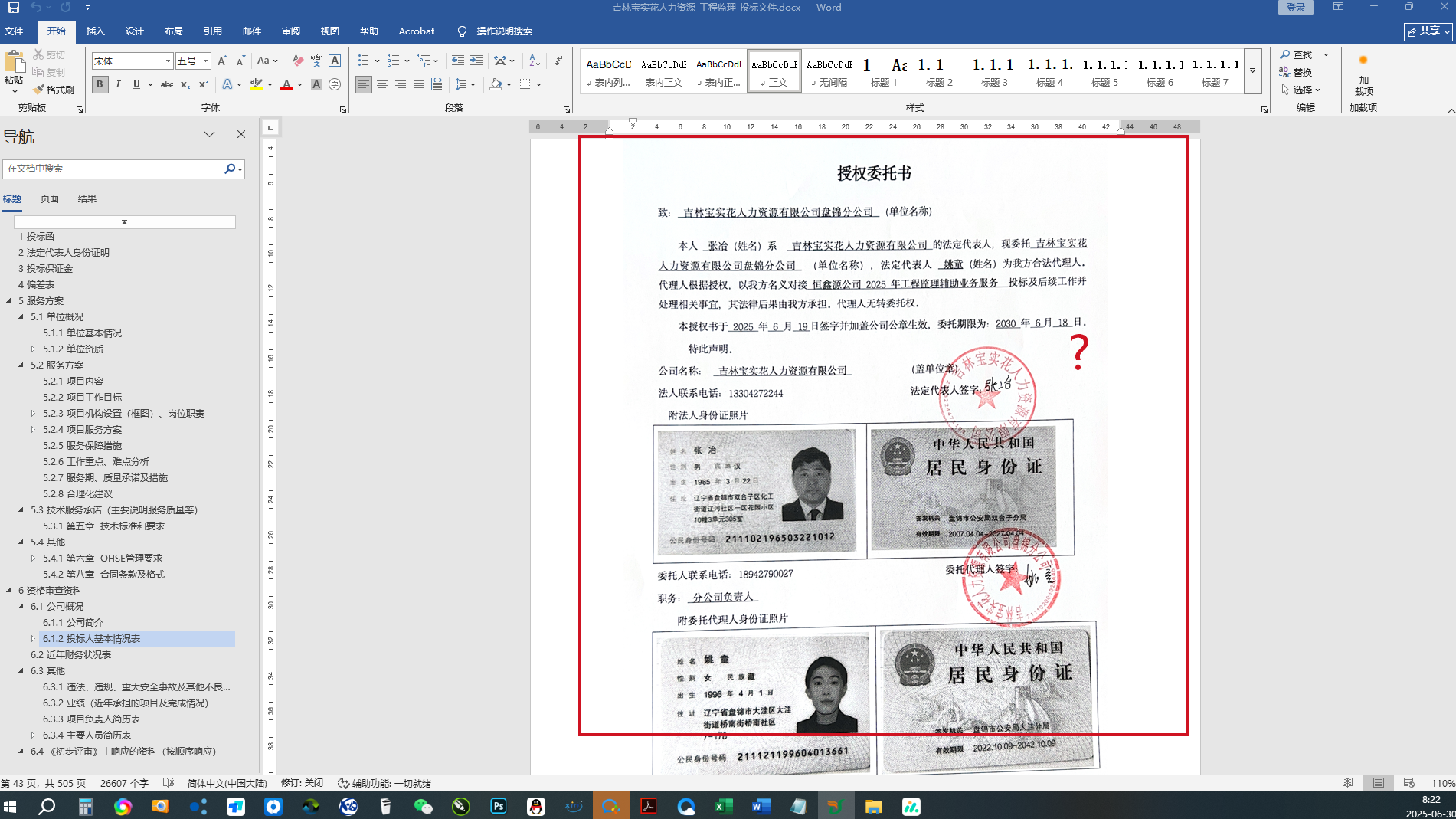Clear all formatting with the eraser icon
1456x819 pixels.
tap(298, 61)
